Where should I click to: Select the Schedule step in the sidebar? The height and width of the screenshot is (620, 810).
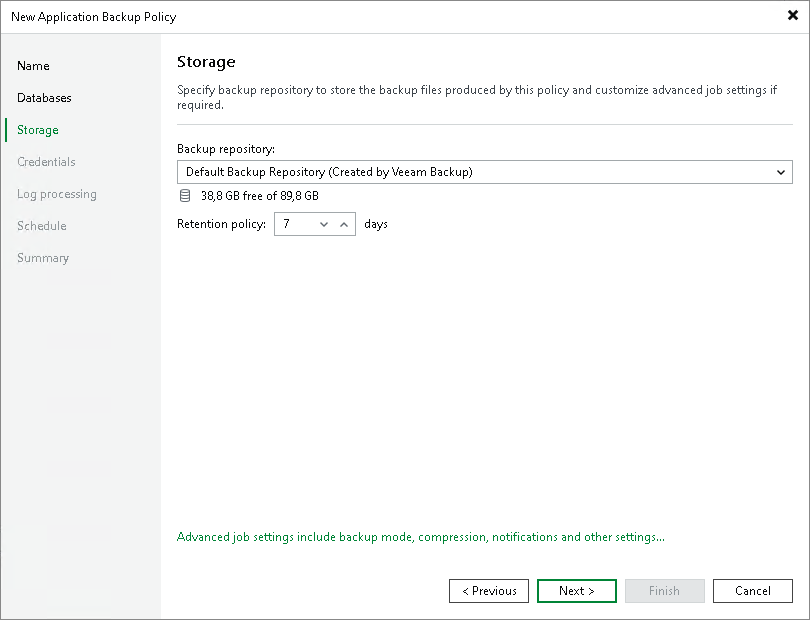(x=41, y=225)
